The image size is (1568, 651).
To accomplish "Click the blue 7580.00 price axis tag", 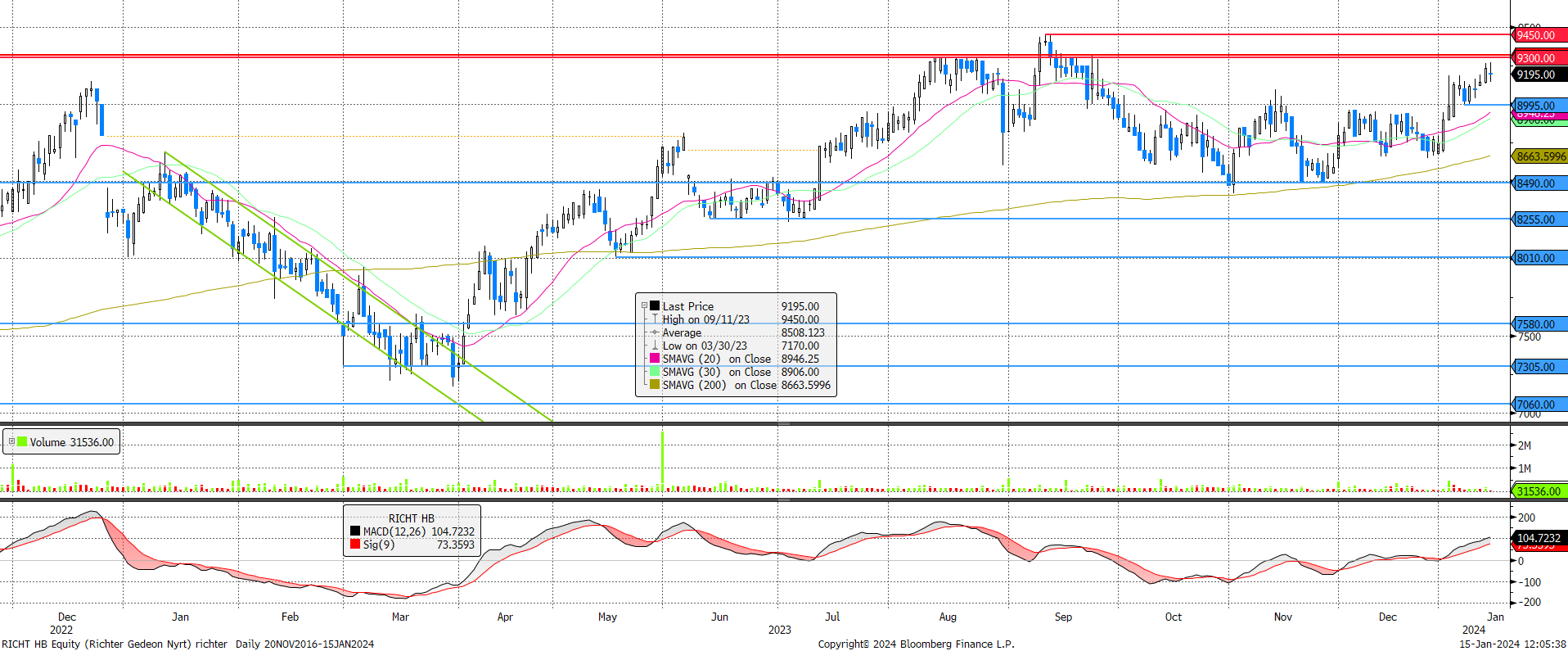I will coord(1539,324).
